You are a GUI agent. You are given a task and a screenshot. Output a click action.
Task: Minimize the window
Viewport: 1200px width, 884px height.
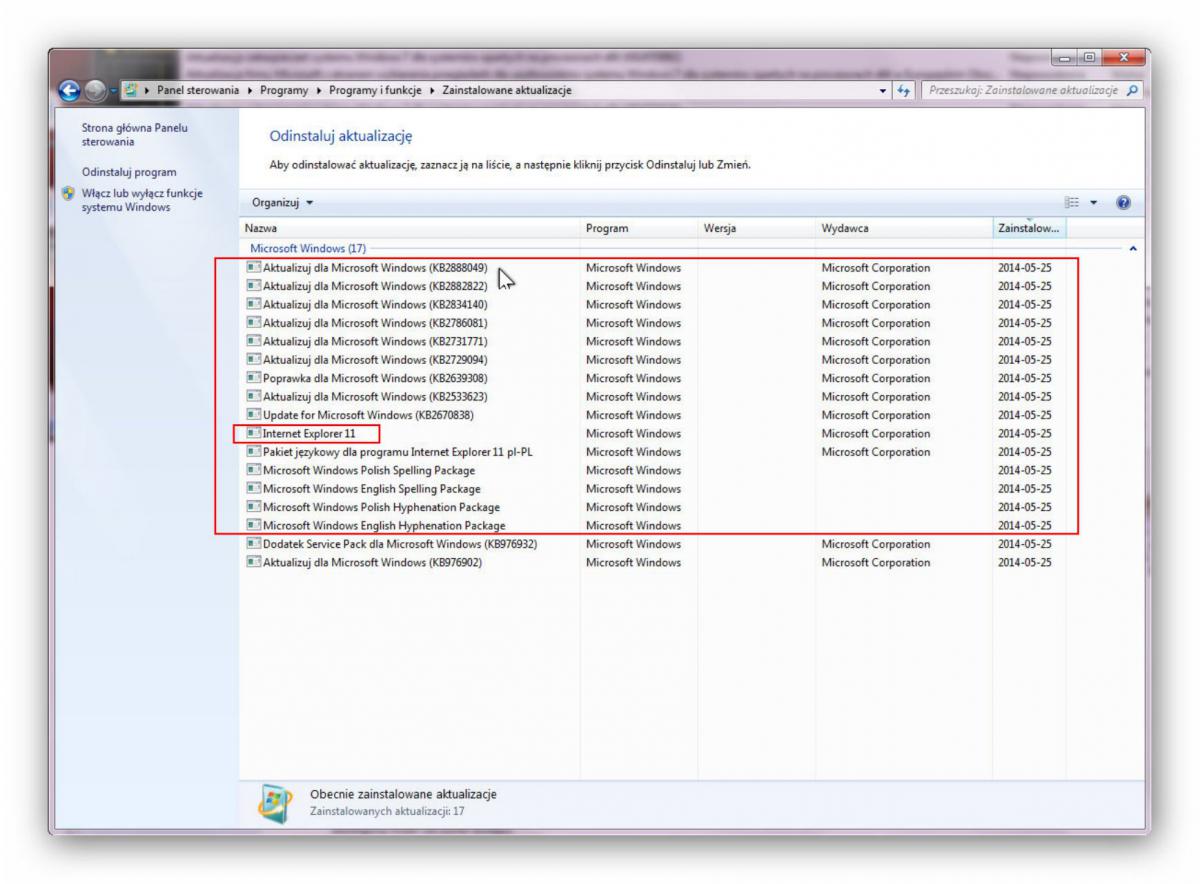point(1062,59)
